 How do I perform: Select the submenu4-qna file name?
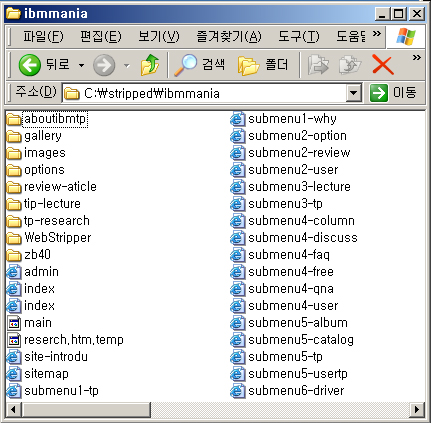(x=291, y=289)
